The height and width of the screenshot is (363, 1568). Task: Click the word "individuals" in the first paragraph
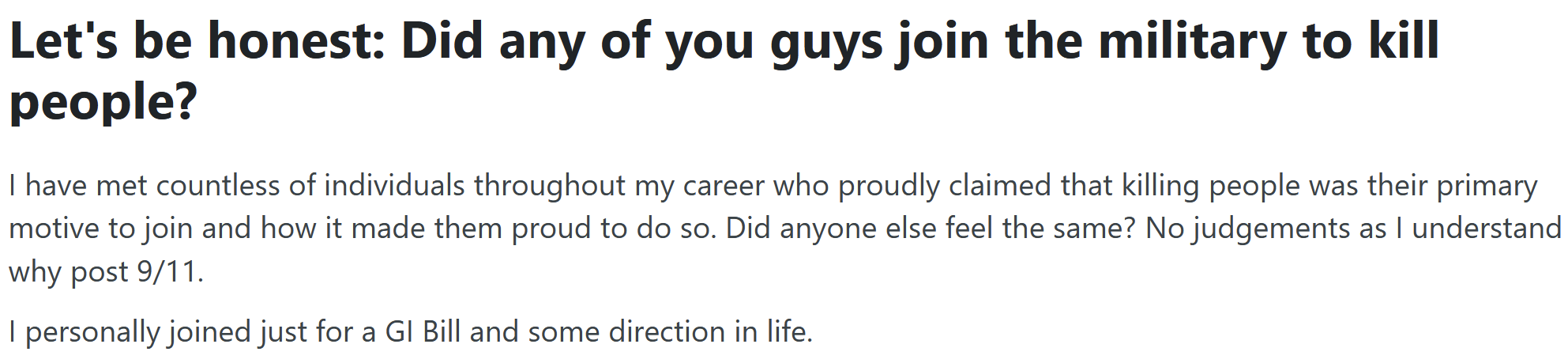coord(394,186)
